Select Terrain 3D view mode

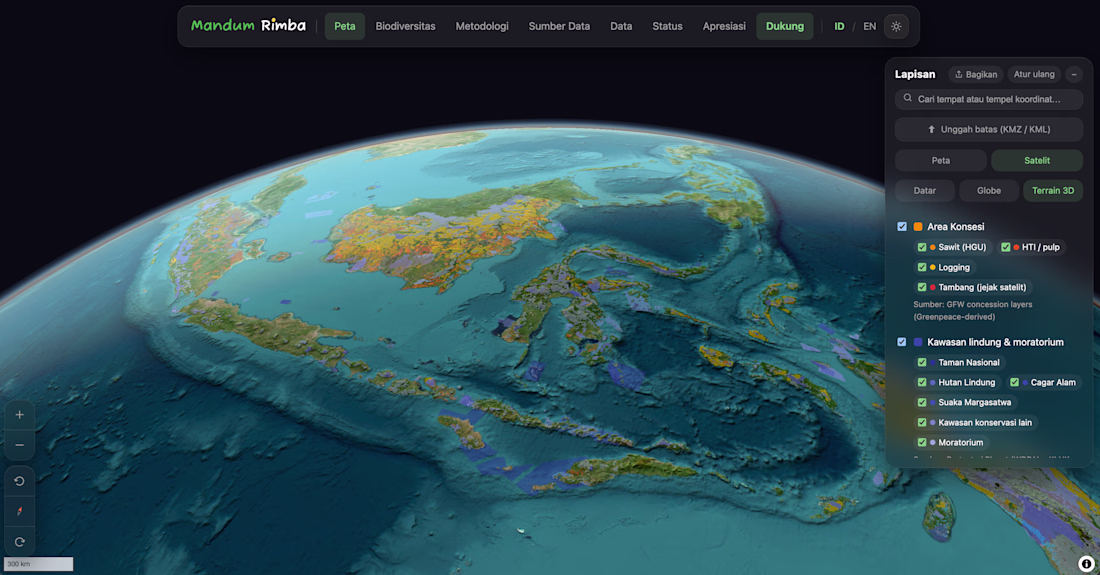pyautogui.click(x=1053, y=191)
